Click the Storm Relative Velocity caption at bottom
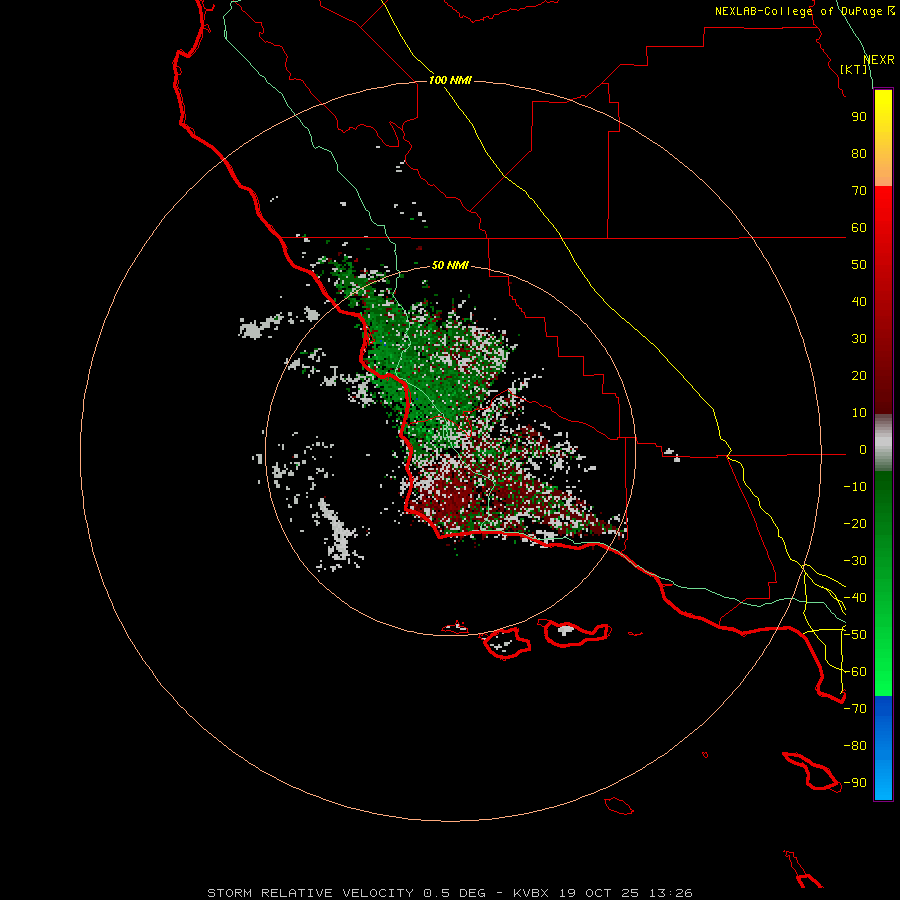This screenshot has height=900, width=900. [449, 893]
